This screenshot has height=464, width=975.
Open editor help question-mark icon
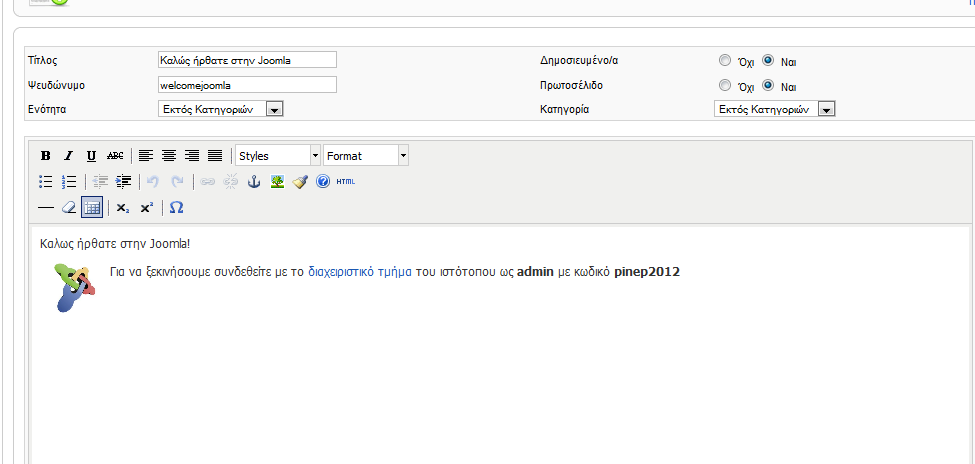[323, 182]
